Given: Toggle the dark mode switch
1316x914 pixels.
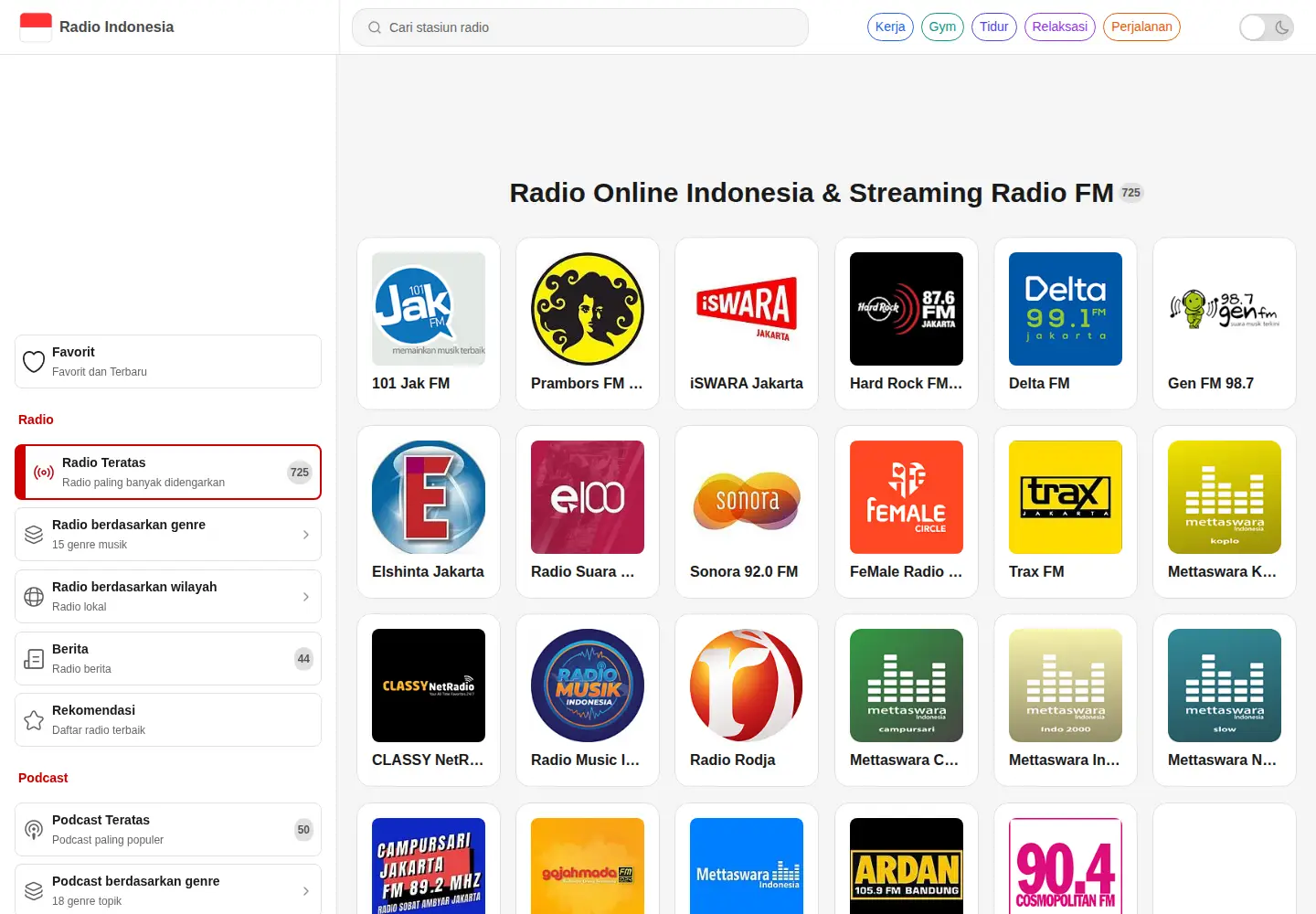Looking at the screenshot, I should [1267, 27].
